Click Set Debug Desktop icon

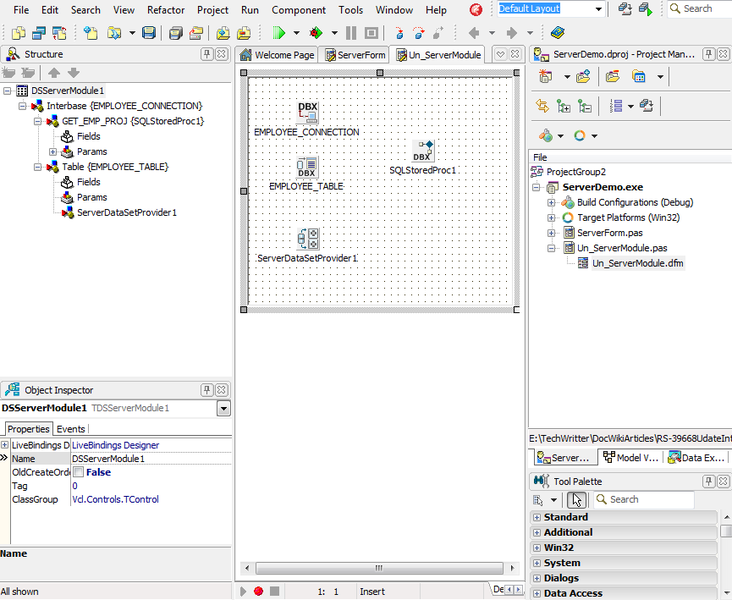tap(646, 9)
